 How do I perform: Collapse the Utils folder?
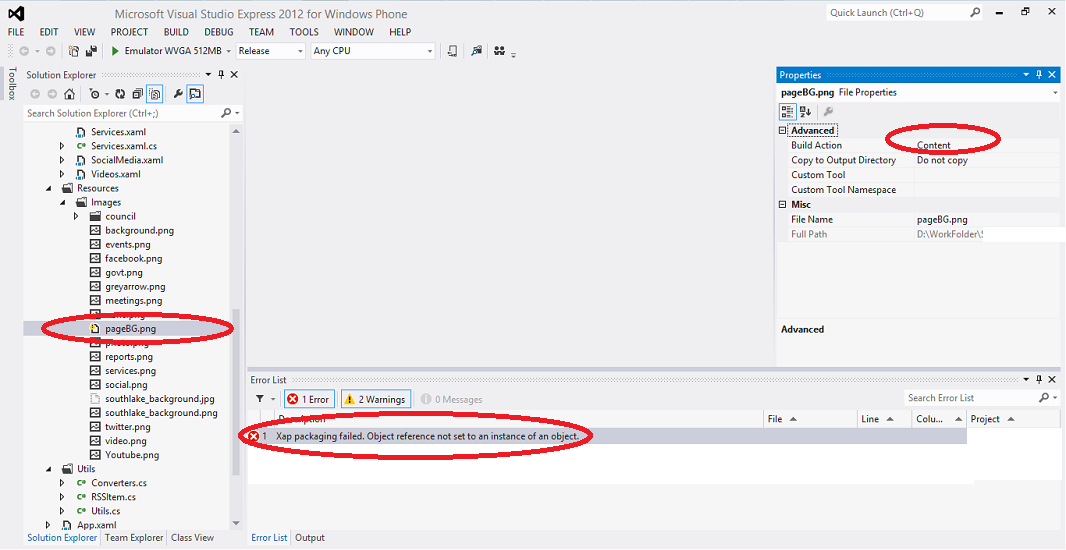tap(48, 469)
